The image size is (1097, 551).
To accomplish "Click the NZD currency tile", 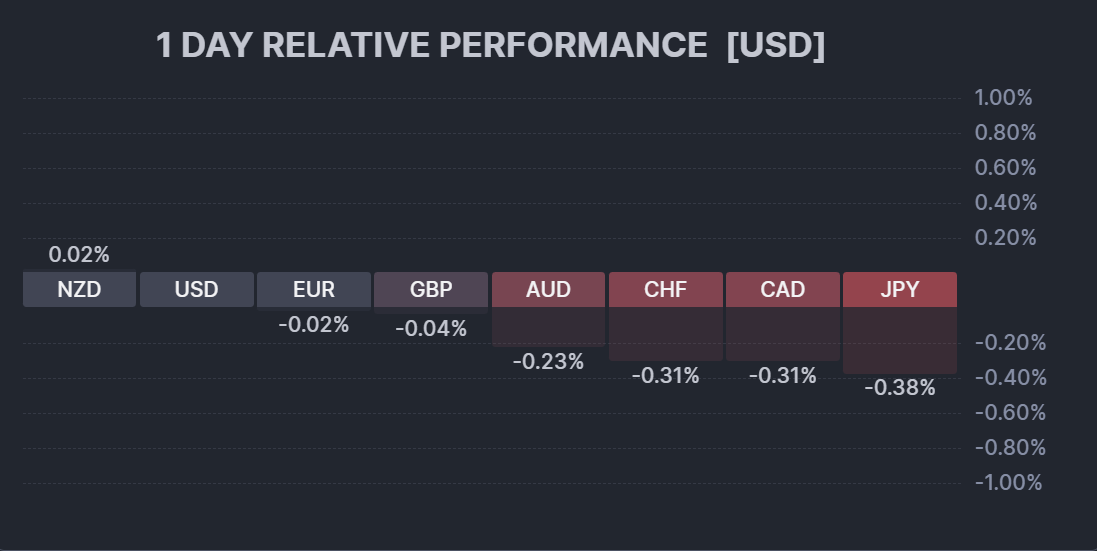I will (79, 290).
